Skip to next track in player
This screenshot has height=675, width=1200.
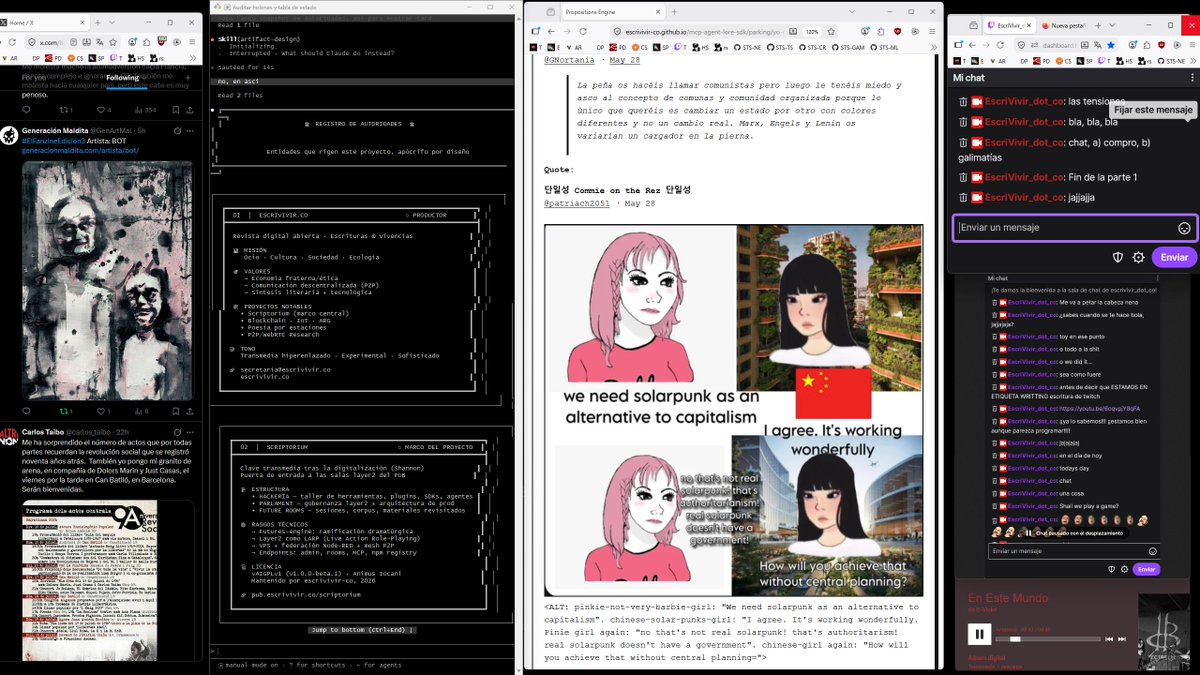pyautogui.click(x=1122, y=639)
